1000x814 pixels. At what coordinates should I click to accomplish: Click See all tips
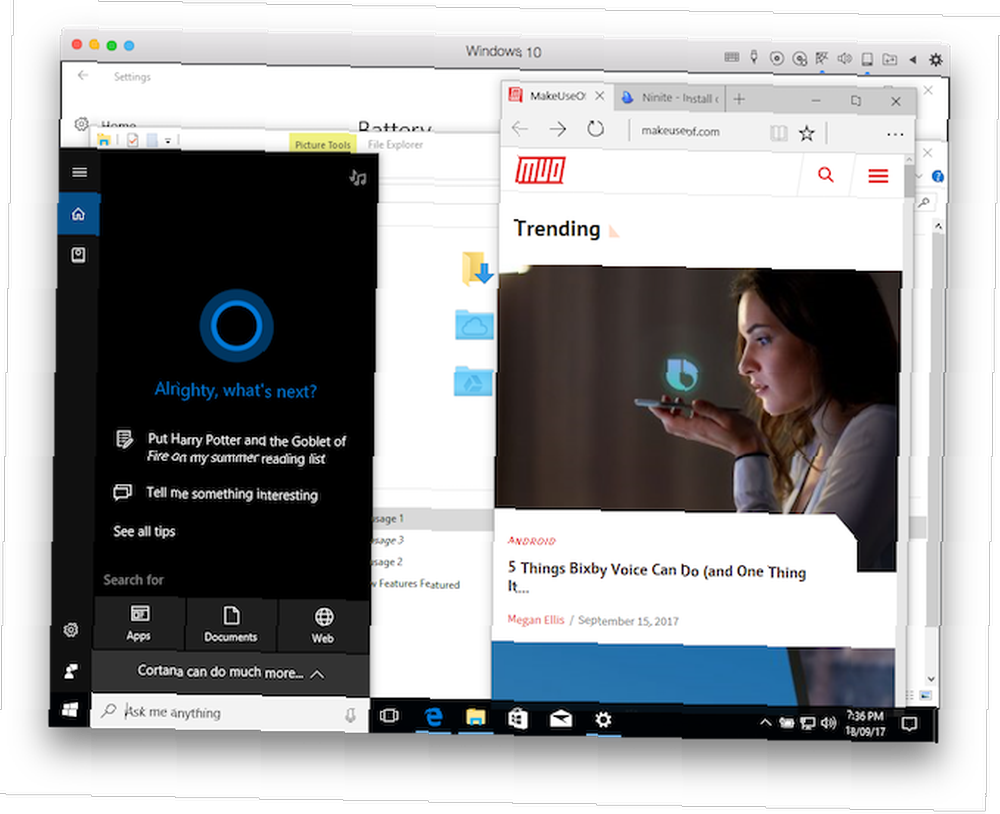point(144,531)
